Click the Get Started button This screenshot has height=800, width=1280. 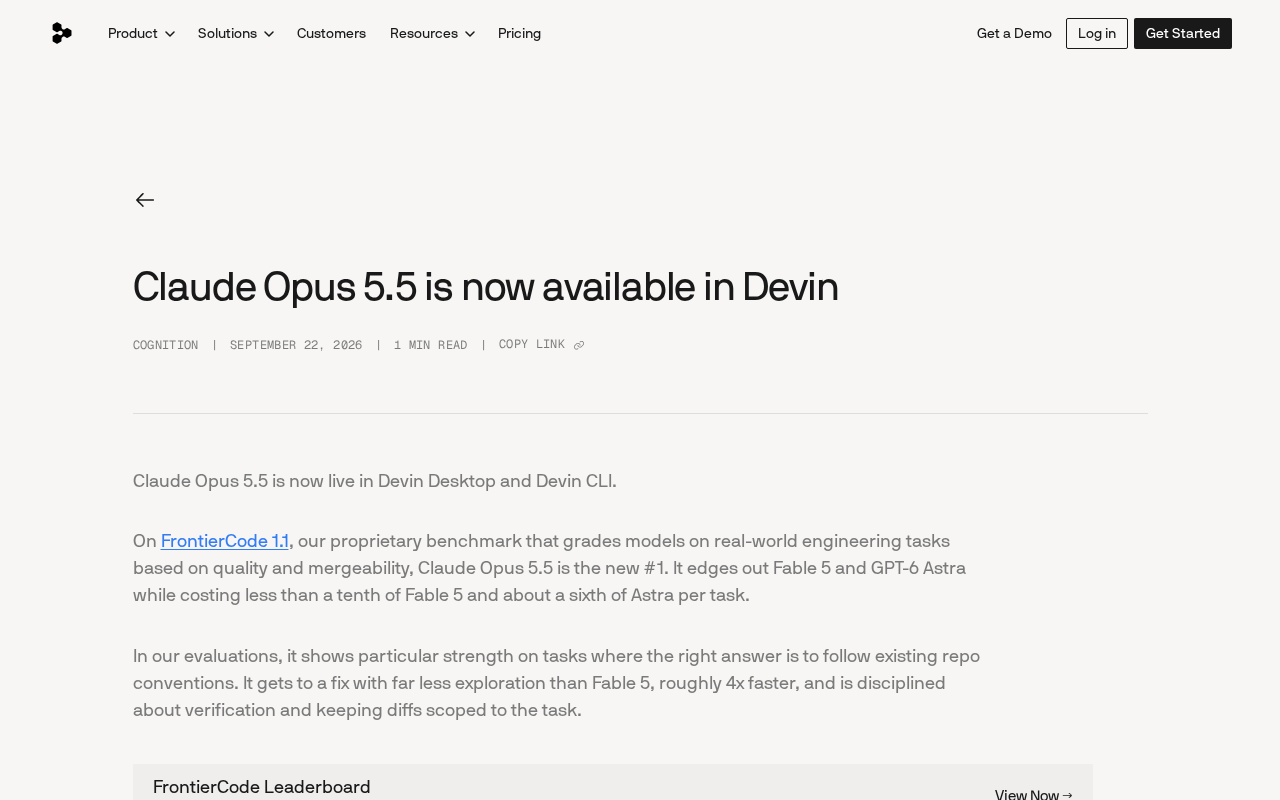(x=1183, y=33)
